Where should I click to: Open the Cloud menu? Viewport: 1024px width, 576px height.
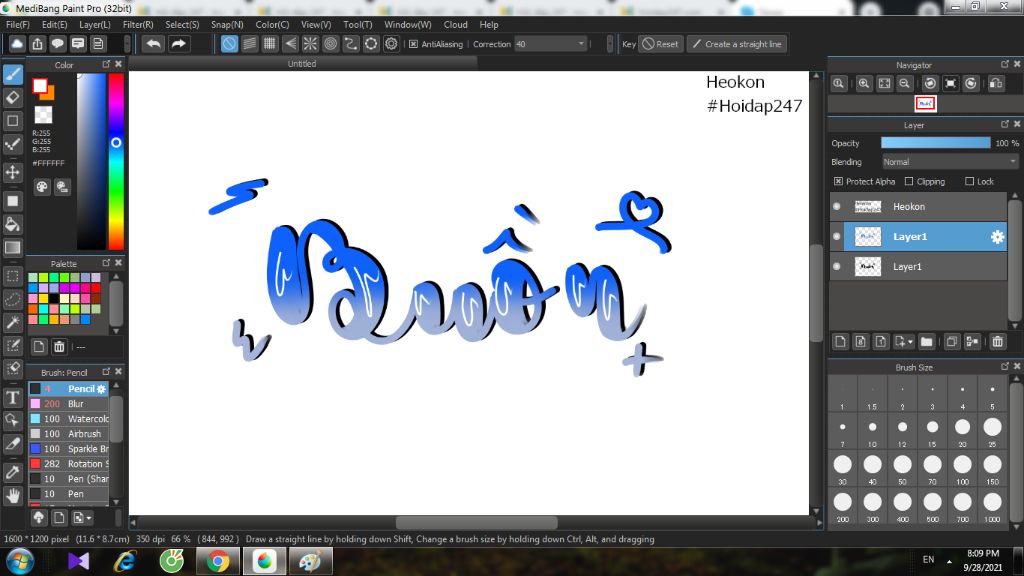(455, 25)
